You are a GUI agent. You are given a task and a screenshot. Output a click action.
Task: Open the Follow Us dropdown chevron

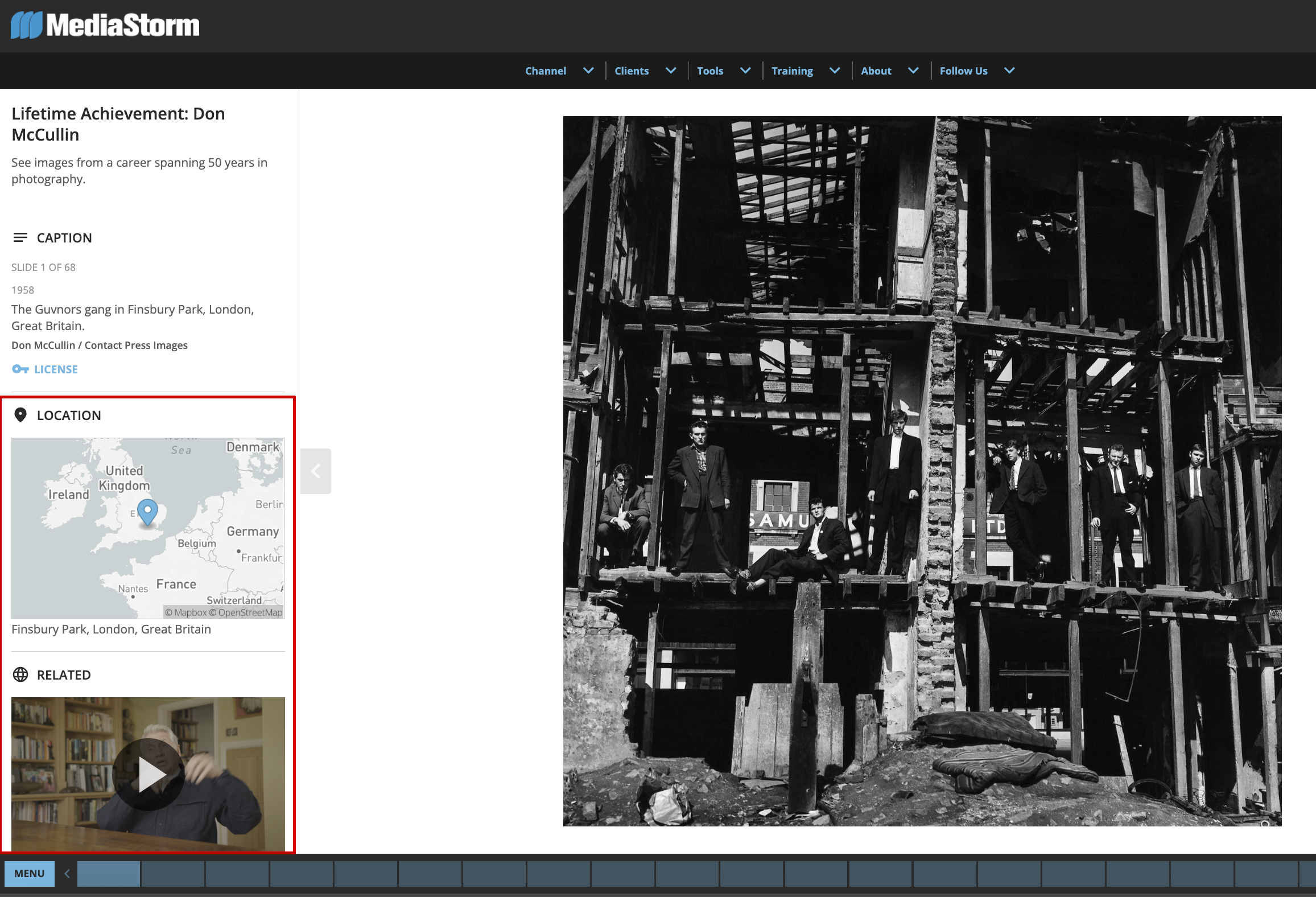click(1009, 71)
